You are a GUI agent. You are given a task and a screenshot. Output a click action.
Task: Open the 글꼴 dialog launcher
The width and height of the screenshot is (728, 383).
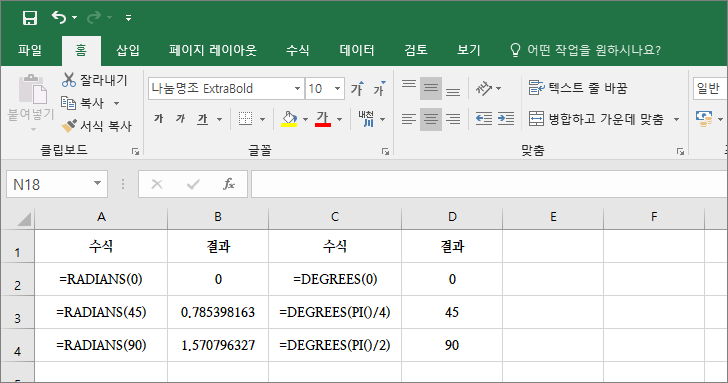pos(385,151)
